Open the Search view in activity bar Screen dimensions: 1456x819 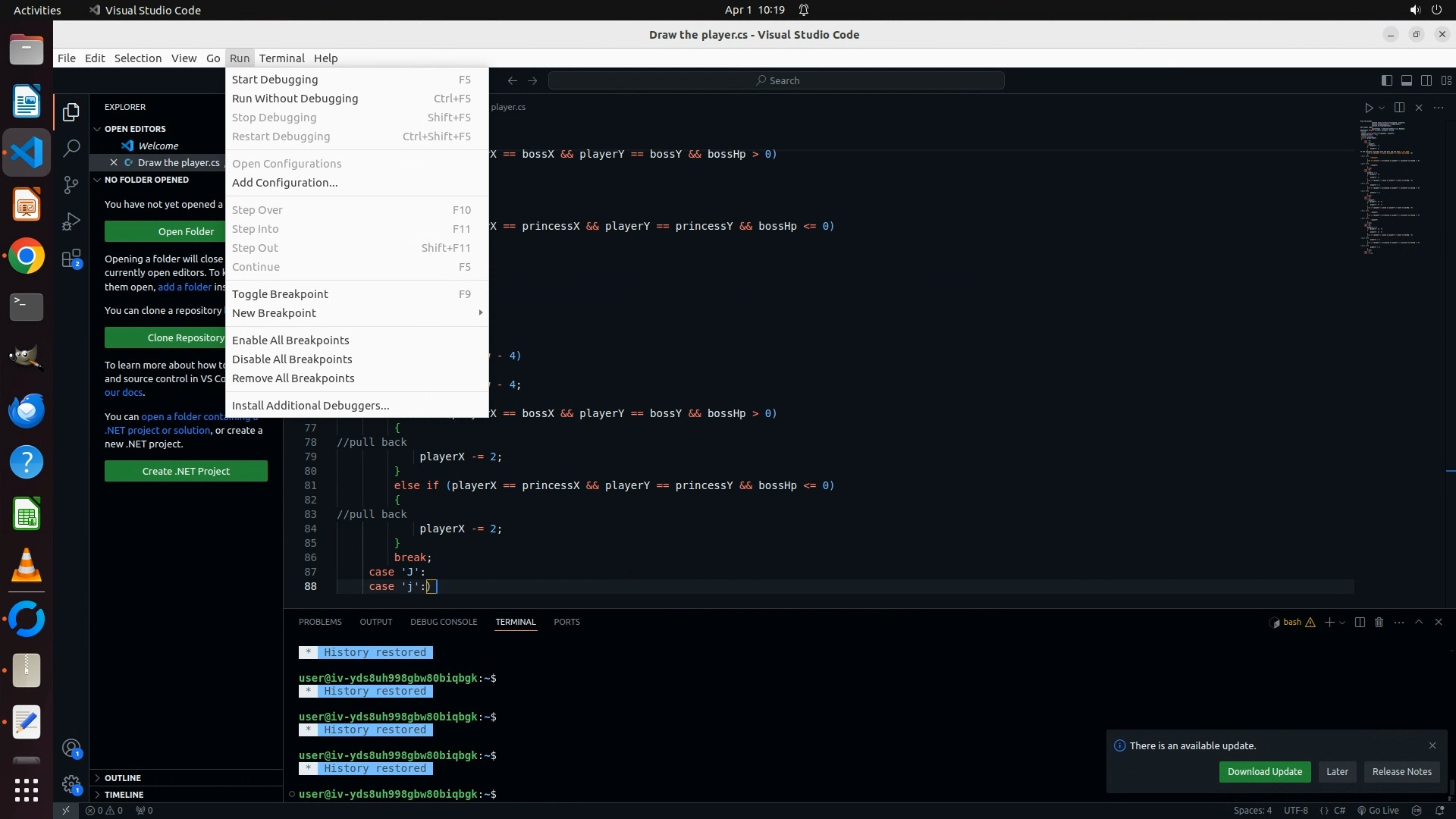tap(71, 148)
